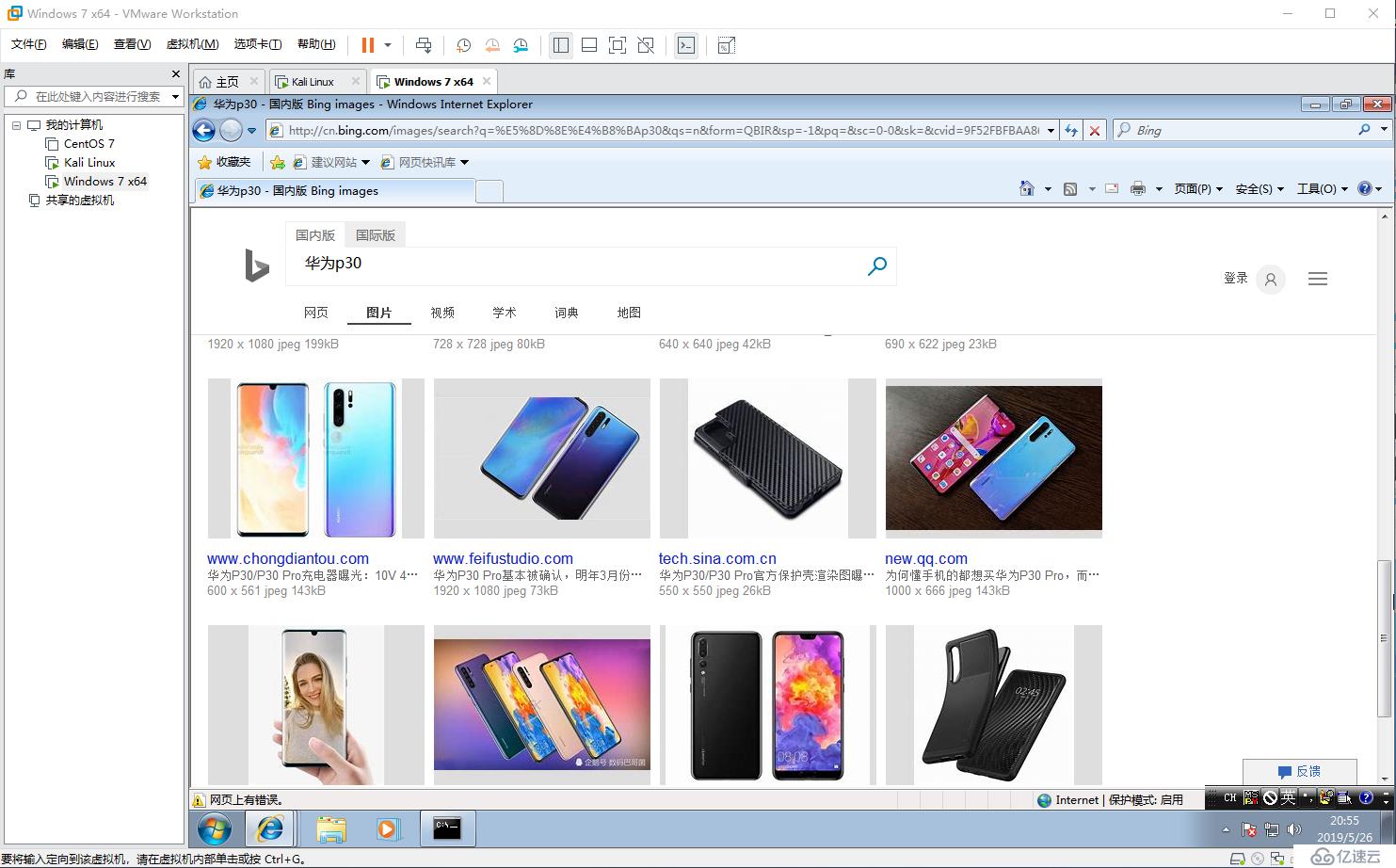Click the IE help question mark icon

point(1365,188)
